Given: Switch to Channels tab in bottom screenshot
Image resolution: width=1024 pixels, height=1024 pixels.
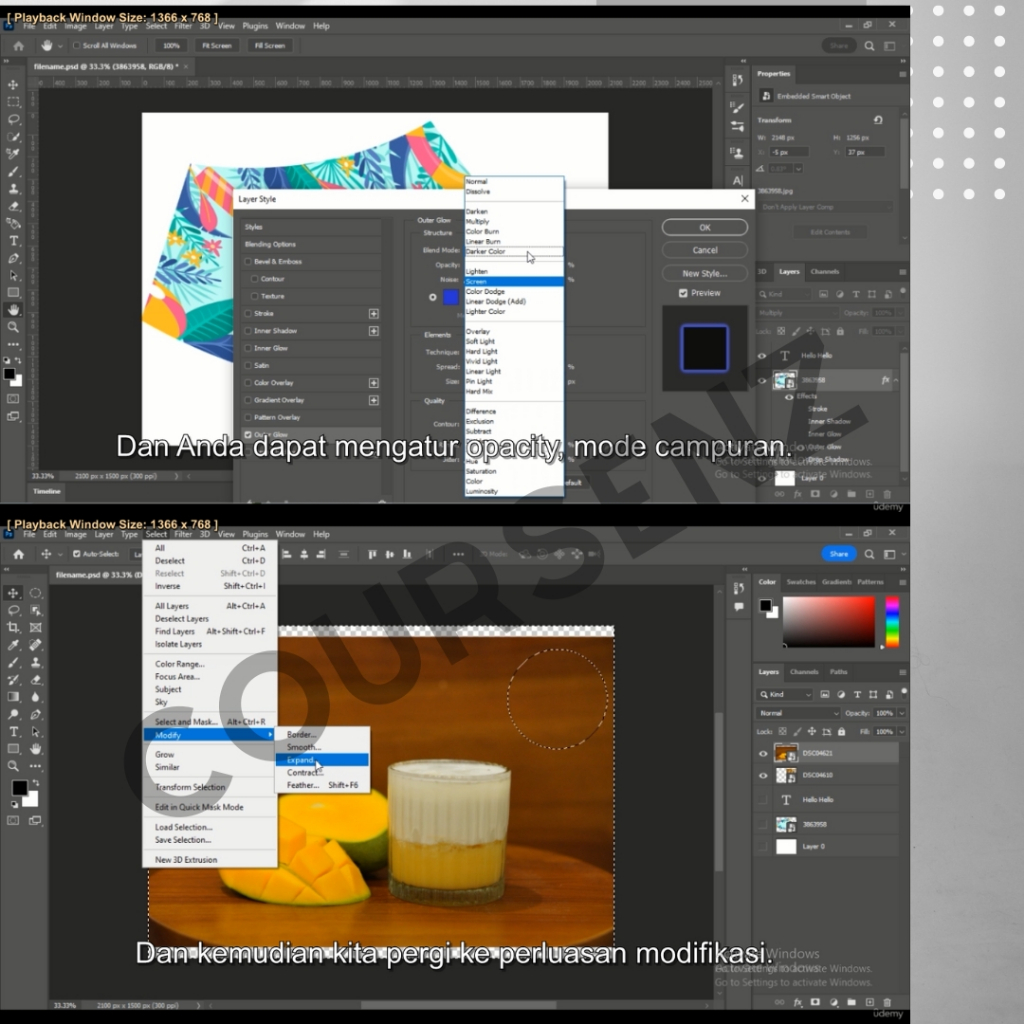Looking at the screenshot, I should 804,671.
